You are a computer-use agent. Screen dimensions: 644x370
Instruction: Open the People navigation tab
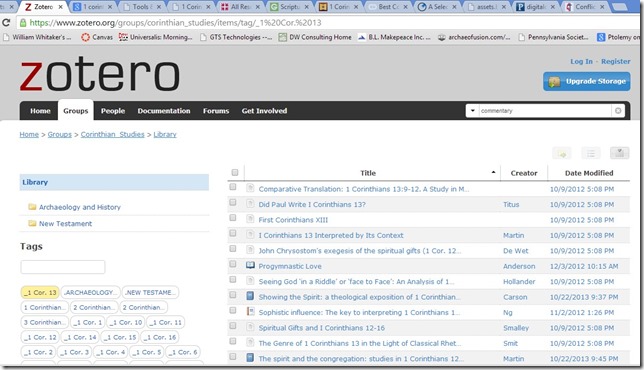point(113,111)
